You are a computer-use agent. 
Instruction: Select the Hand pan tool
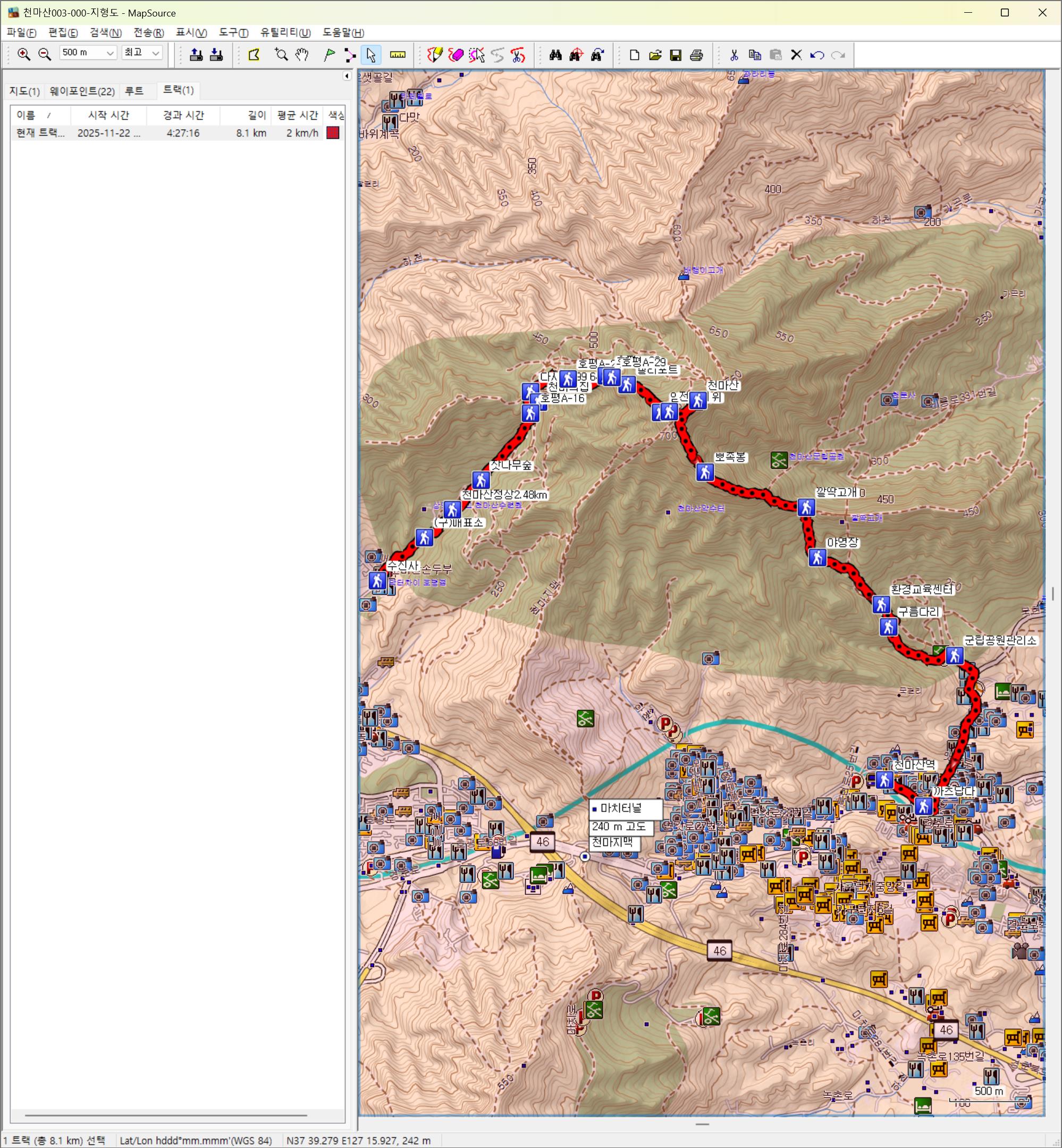[302, 55]
